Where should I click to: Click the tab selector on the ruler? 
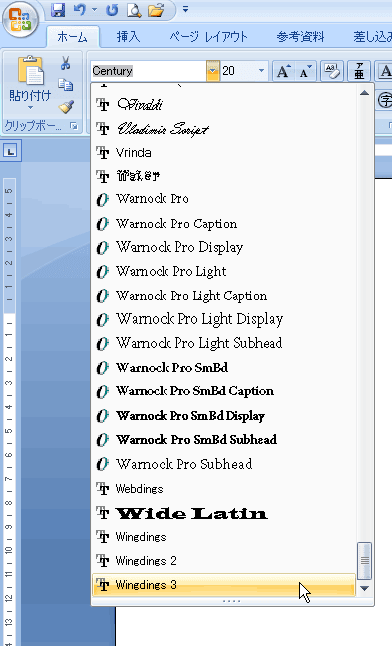(x=10, y=151)
